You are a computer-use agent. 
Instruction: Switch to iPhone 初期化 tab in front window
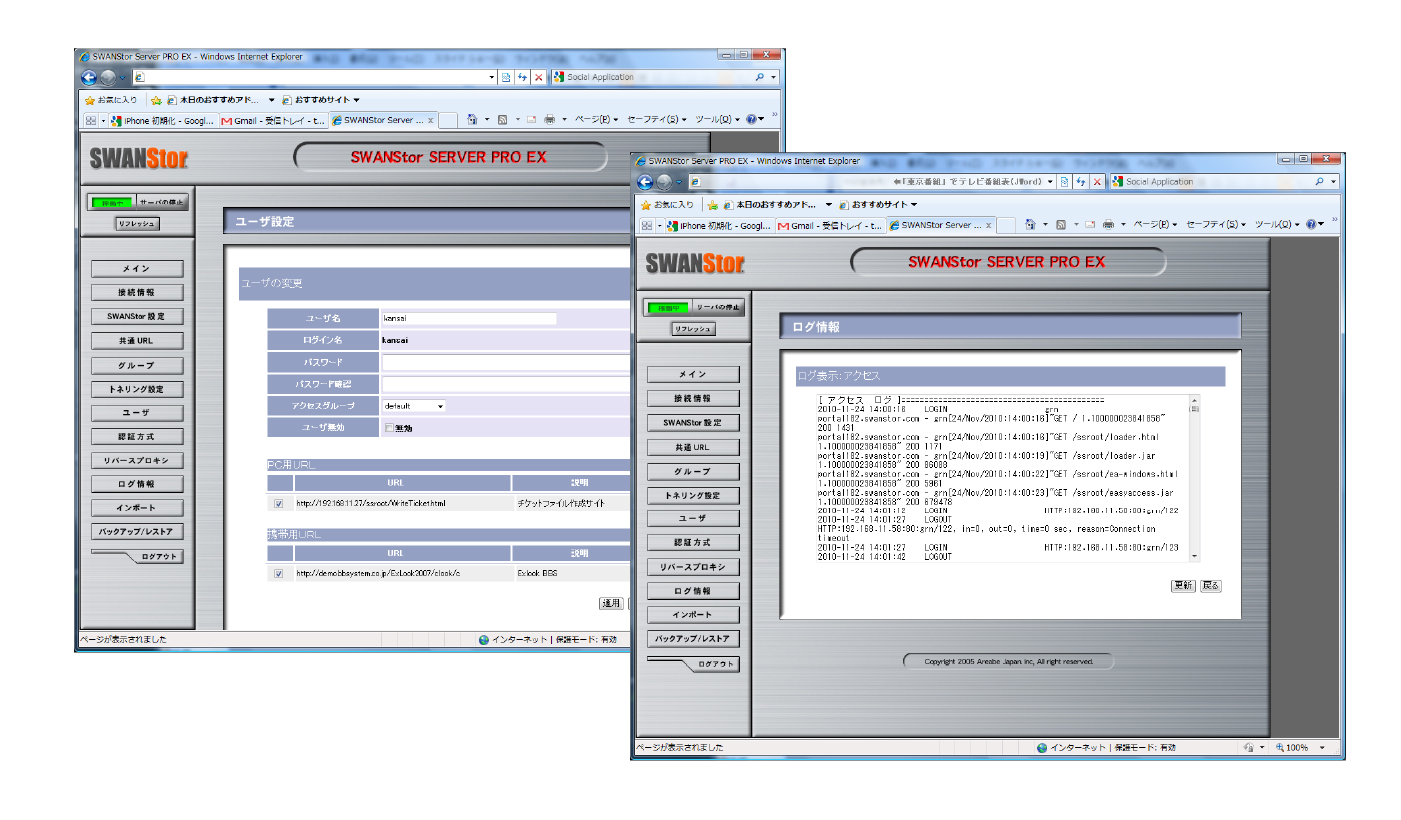pyautogui.click(x=719, y=225)
